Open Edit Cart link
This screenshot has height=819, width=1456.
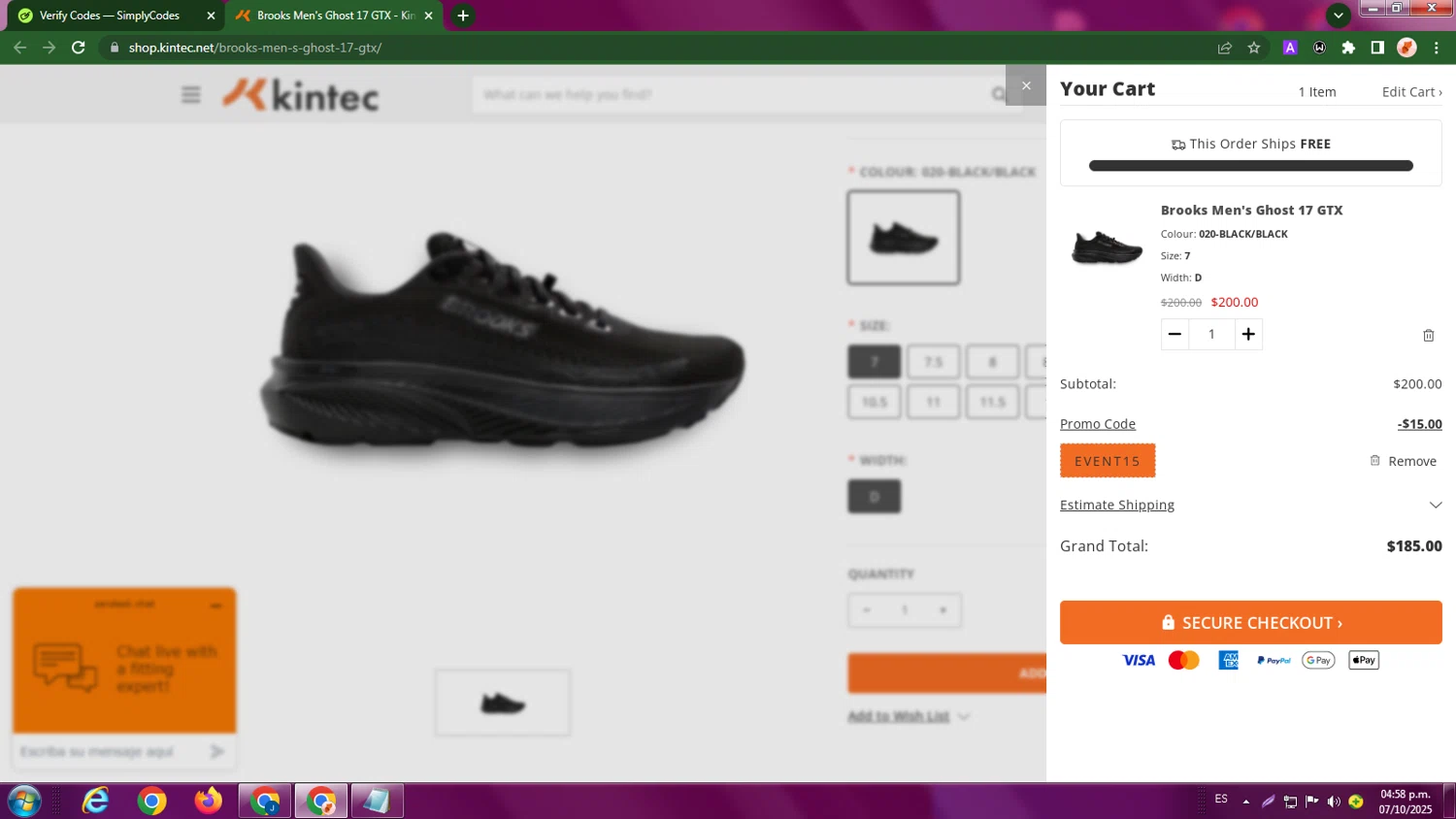point(1411,92)
